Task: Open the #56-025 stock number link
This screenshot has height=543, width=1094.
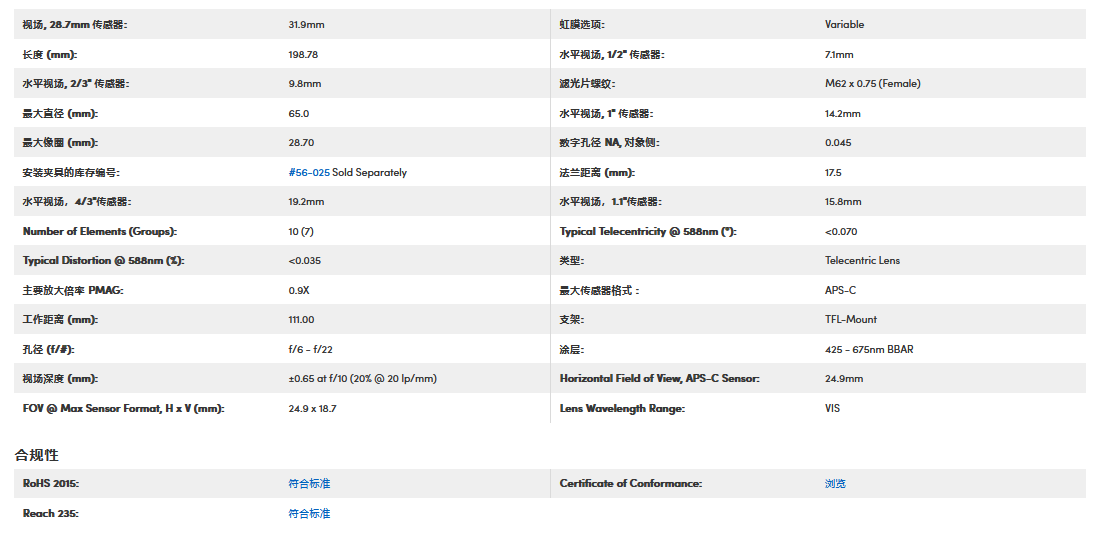Action: click(x=309, y=172)
